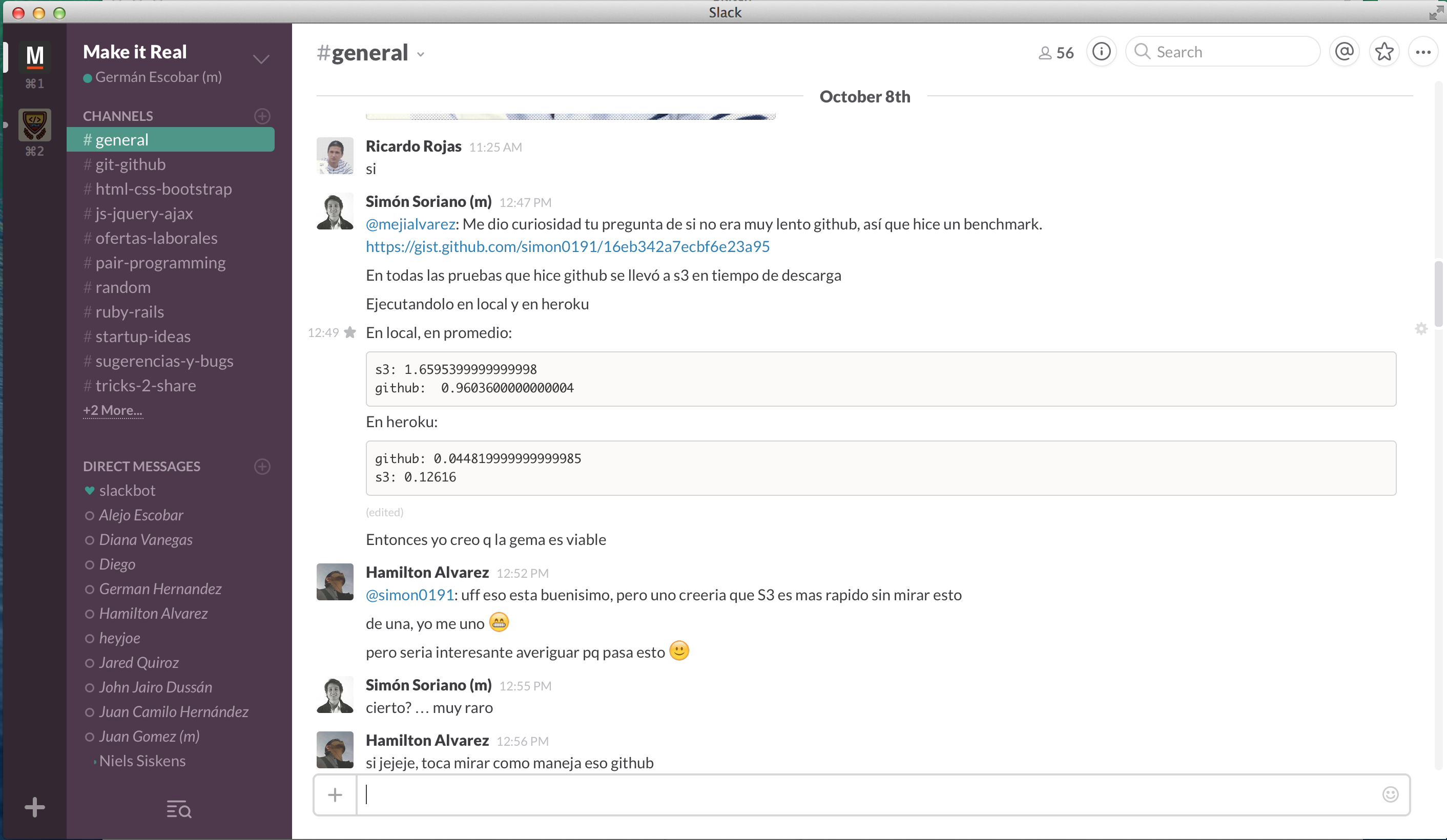
Task: Switch to the second workspace in the team rail
Action: (34, 125)
